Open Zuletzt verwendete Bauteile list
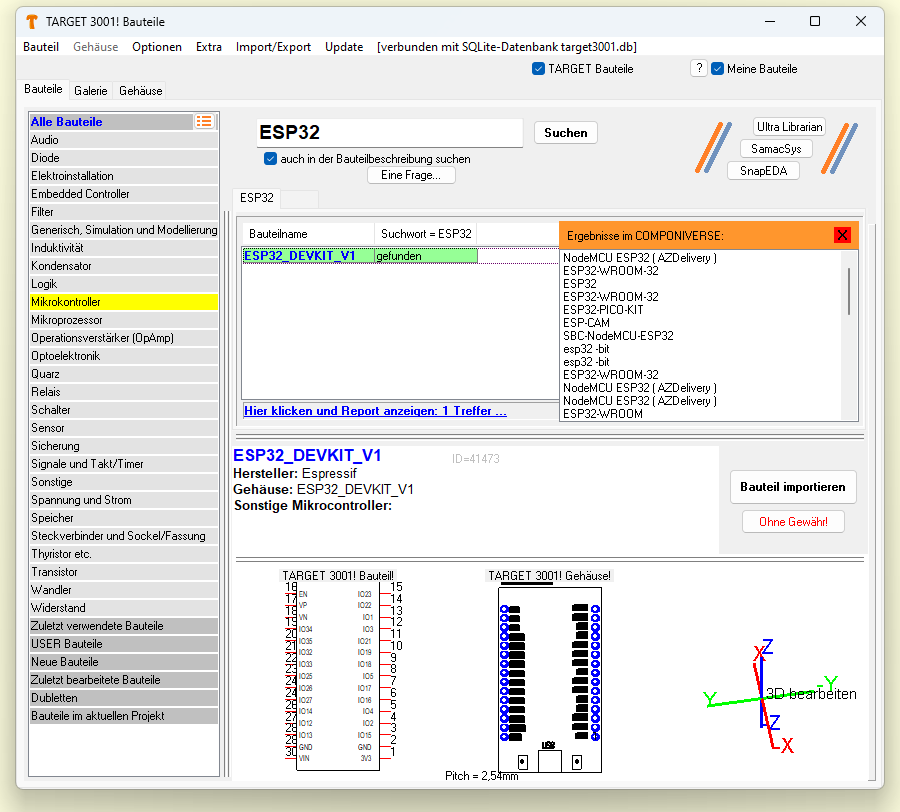The image size is (900, 812). pos(123,625)
